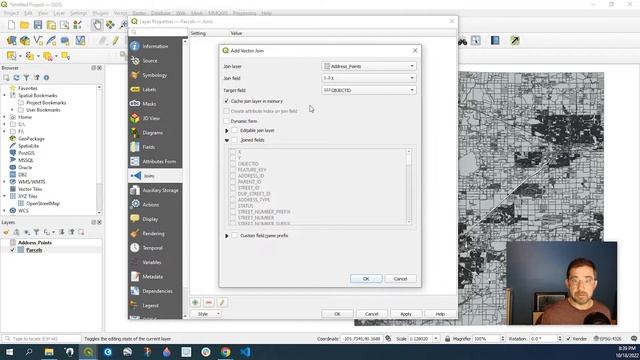Open the Settings menu
The image size is (640, 360).
[78, 13]
